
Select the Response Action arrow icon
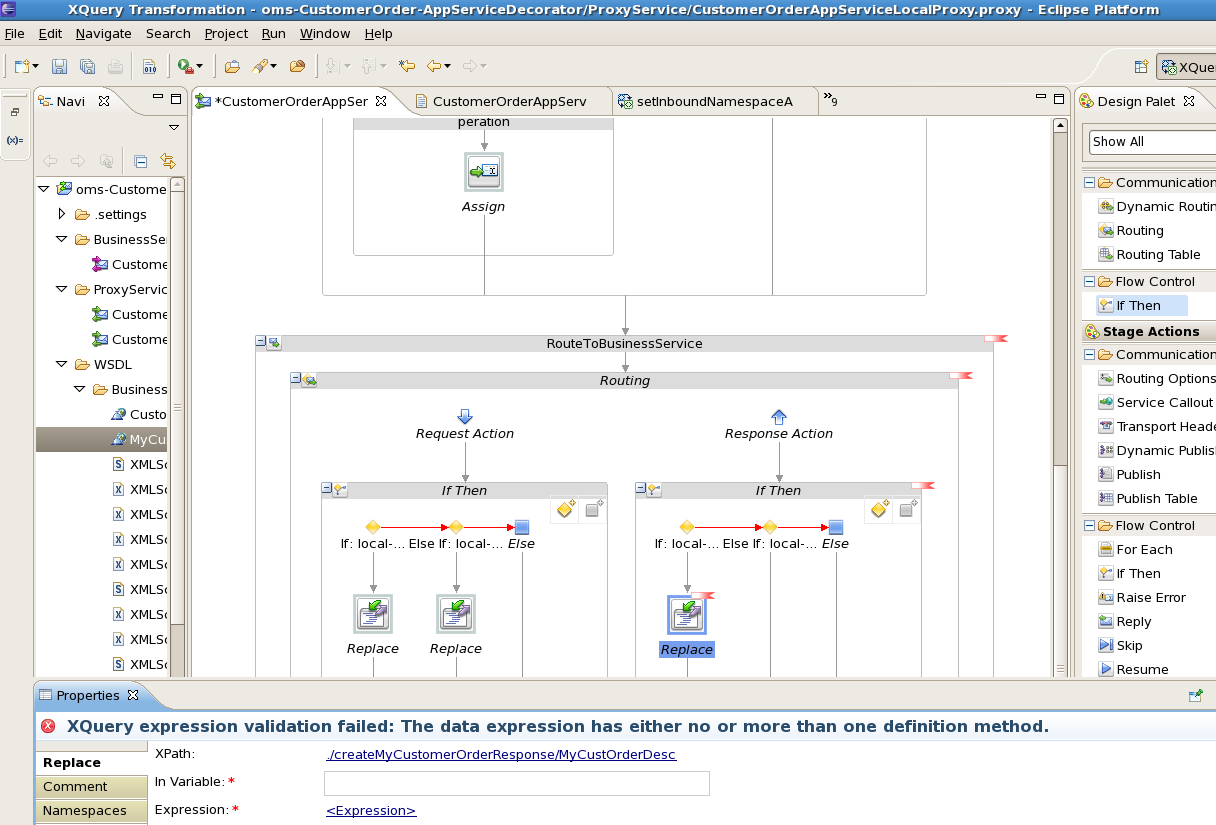pos(779,416)
